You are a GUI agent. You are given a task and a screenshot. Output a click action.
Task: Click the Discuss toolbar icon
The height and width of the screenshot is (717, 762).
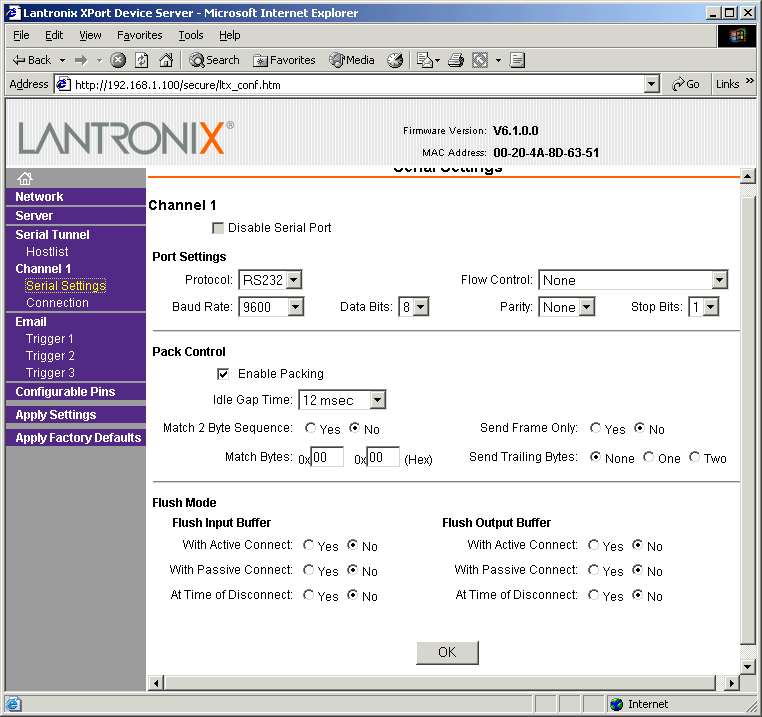coord(517,60)
